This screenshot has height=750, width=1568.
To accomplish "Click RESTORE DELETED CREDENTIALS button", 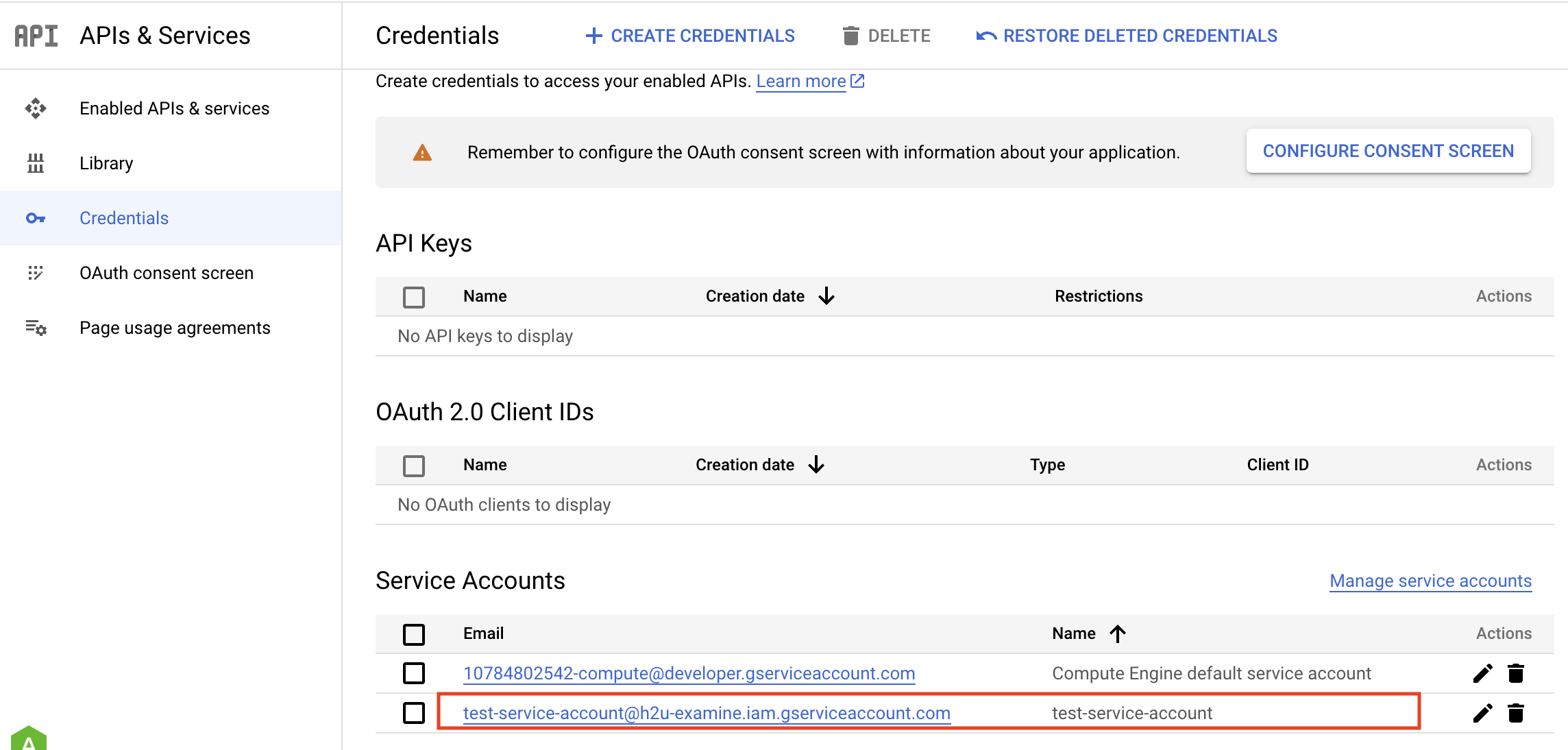I will 1127,36.
